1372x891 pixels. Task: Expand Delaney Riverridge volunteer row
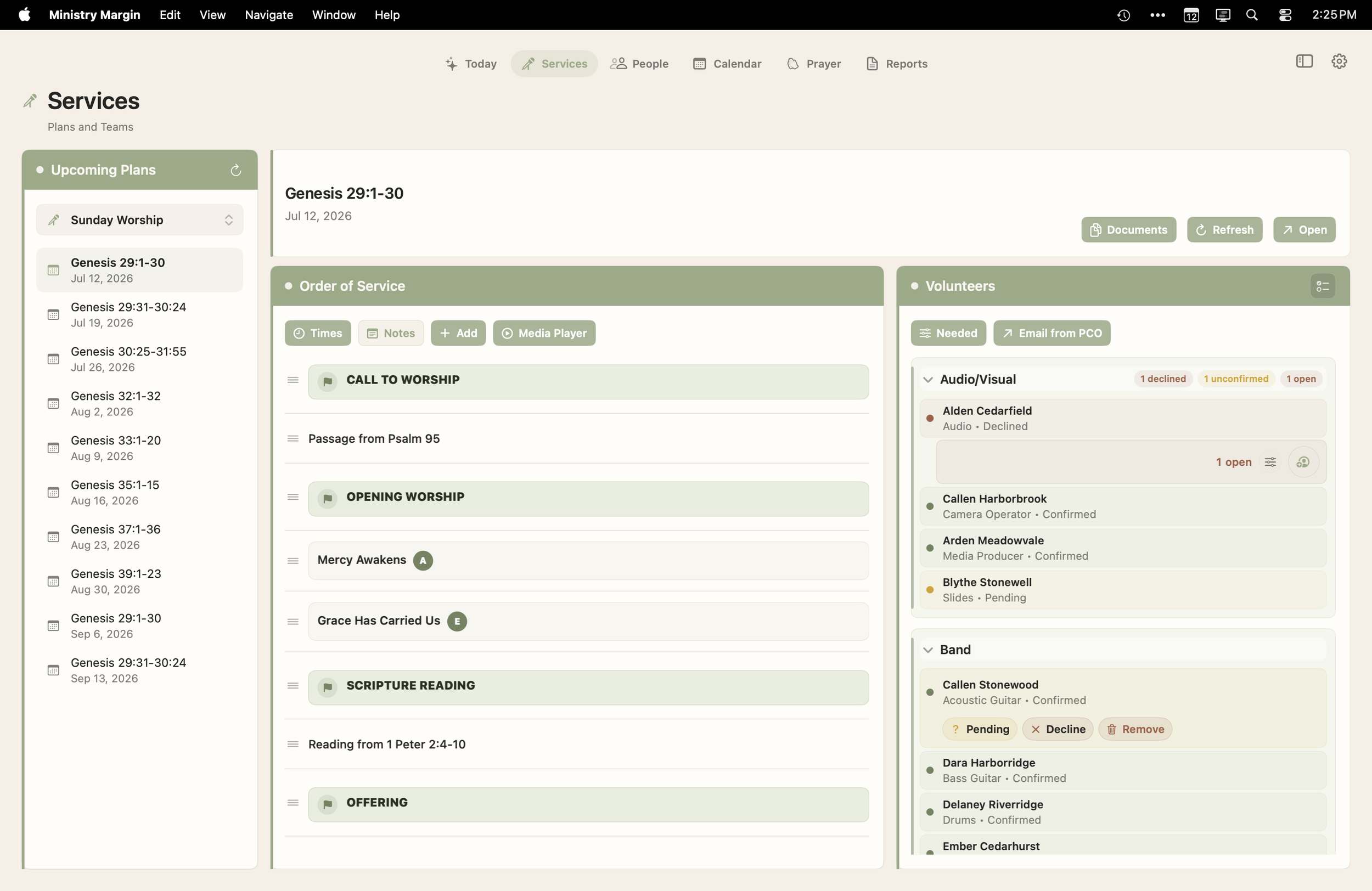1122,812
